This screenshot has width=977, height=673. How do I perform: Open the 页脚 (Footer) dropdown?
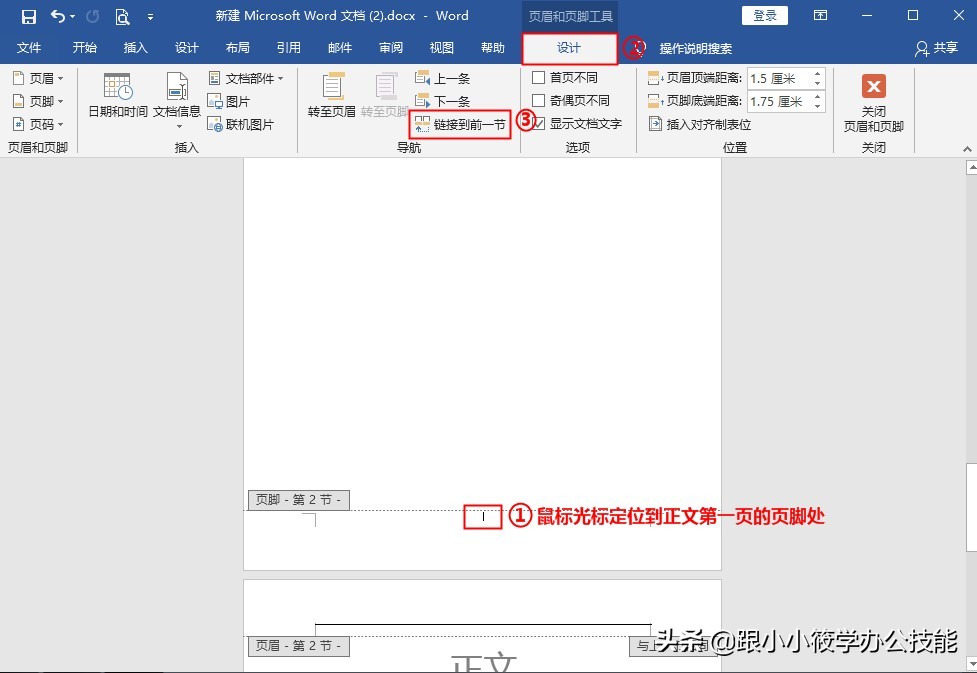pos(38,100)
